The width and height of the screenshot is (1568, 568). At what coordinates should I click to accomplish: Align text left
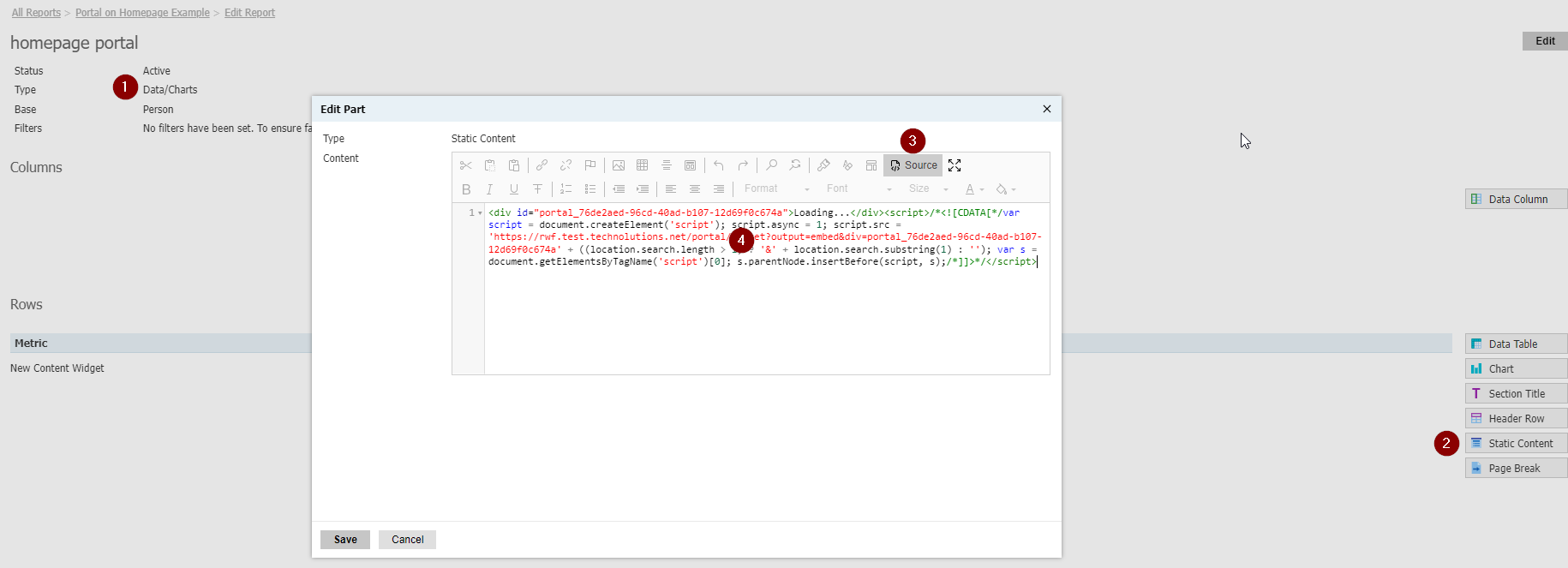coord(671,189)
